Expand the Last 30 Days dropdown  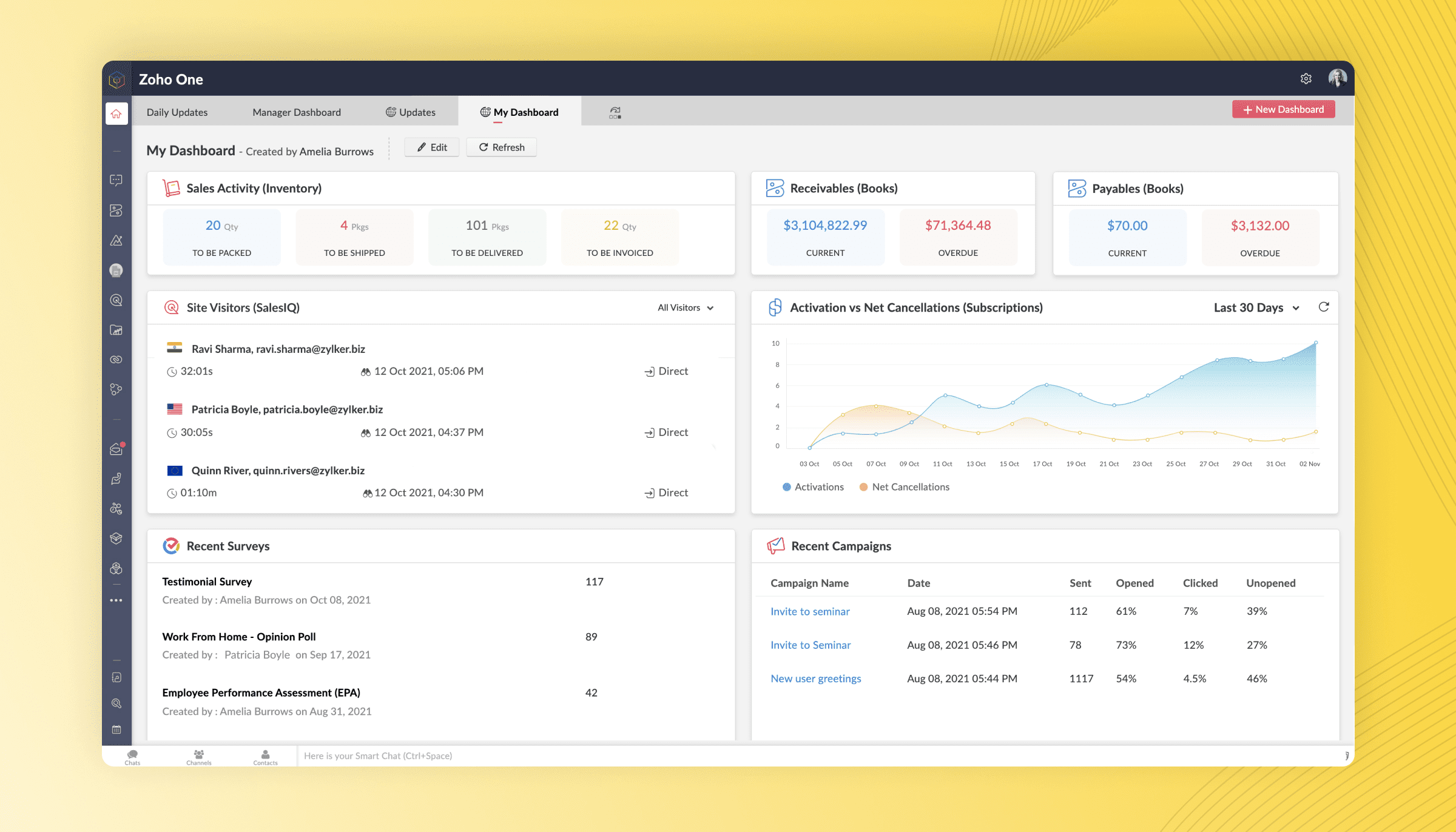[x=1256, y=308]
